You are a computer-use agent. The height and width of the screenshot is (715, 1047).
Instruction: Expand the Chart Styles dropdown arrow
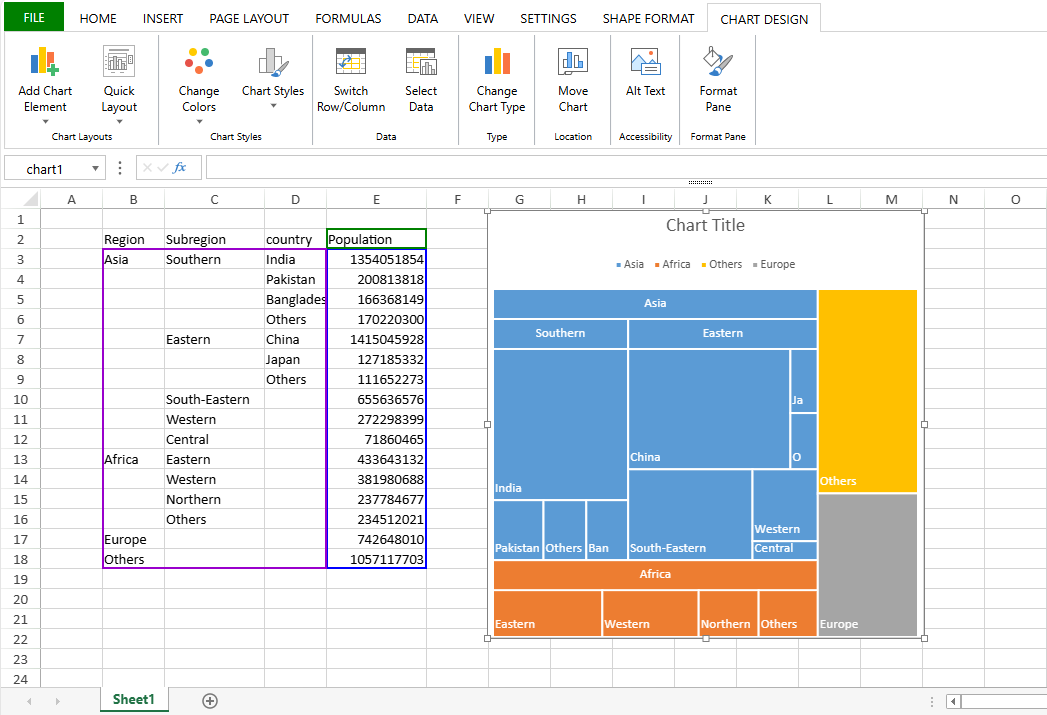coord(273,105)
